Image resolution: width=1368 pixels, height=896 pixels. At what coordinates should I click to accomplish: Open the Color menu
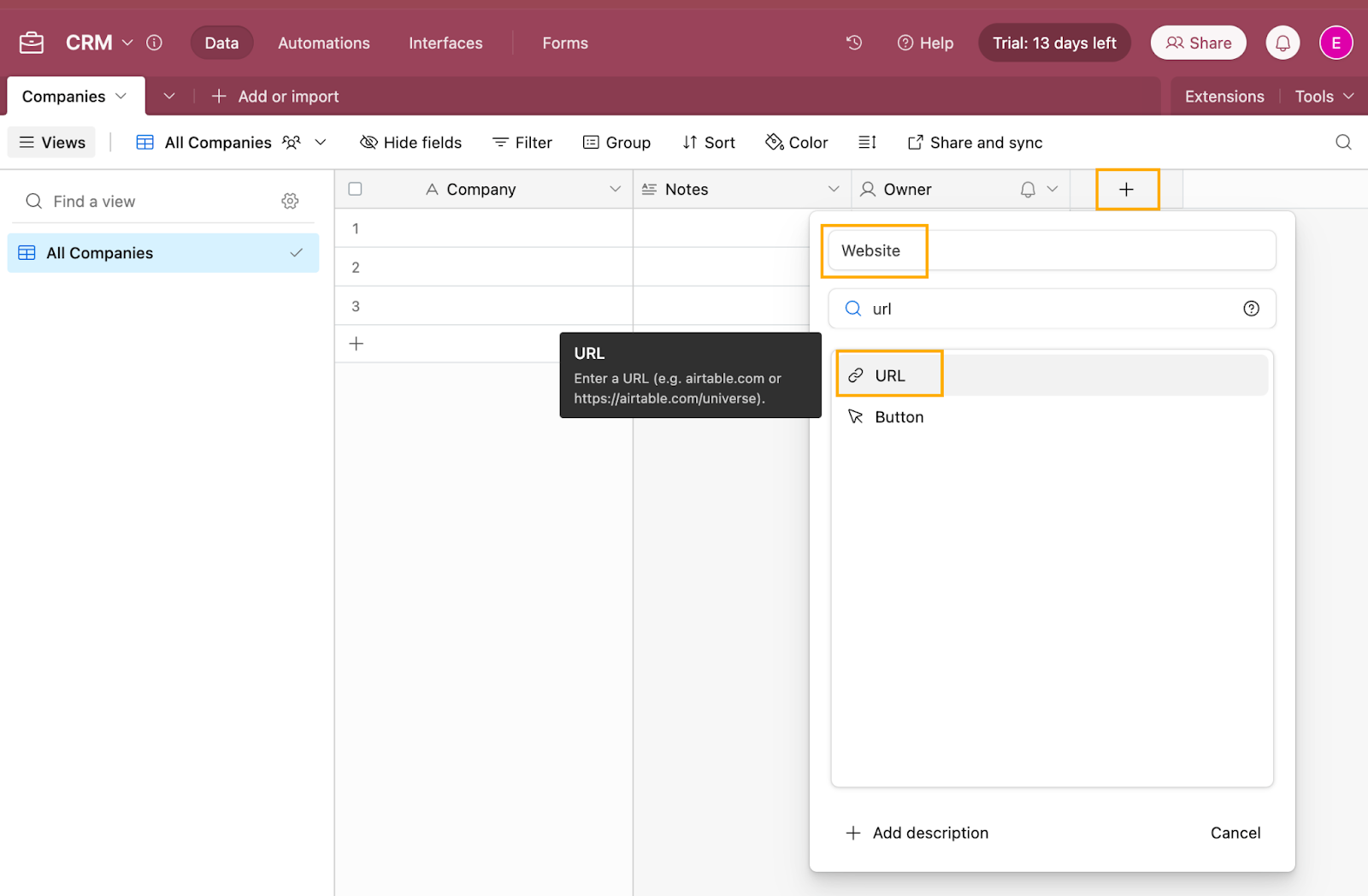(797, 142)
